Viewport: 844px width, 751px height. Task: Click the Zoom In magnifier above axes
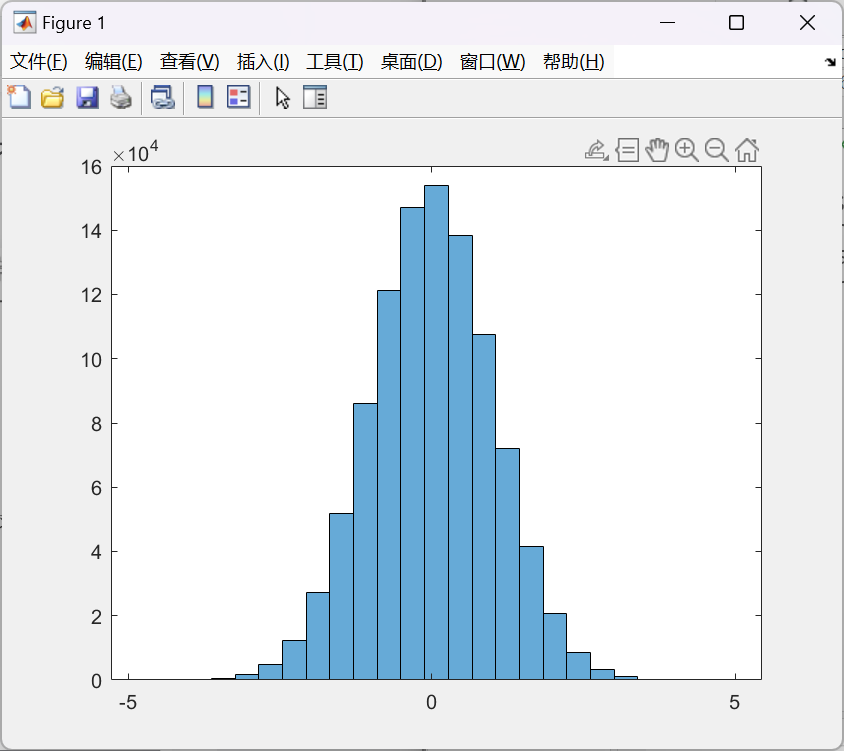(x=686, y=150)
